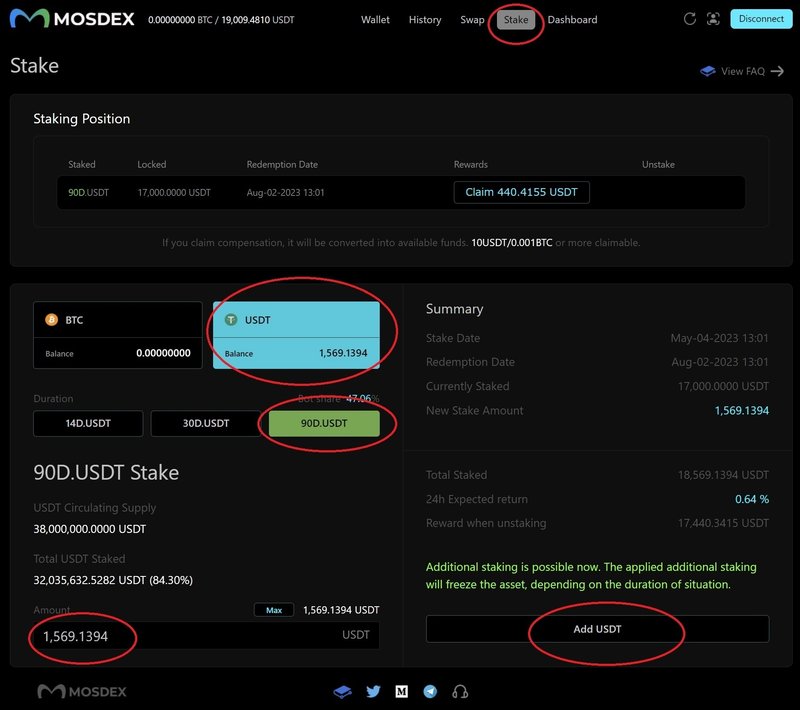The width and height of the screenshot is (800, 710).
Task: Choose the 14D.USDT duration
Action: (x=88, y=423)
